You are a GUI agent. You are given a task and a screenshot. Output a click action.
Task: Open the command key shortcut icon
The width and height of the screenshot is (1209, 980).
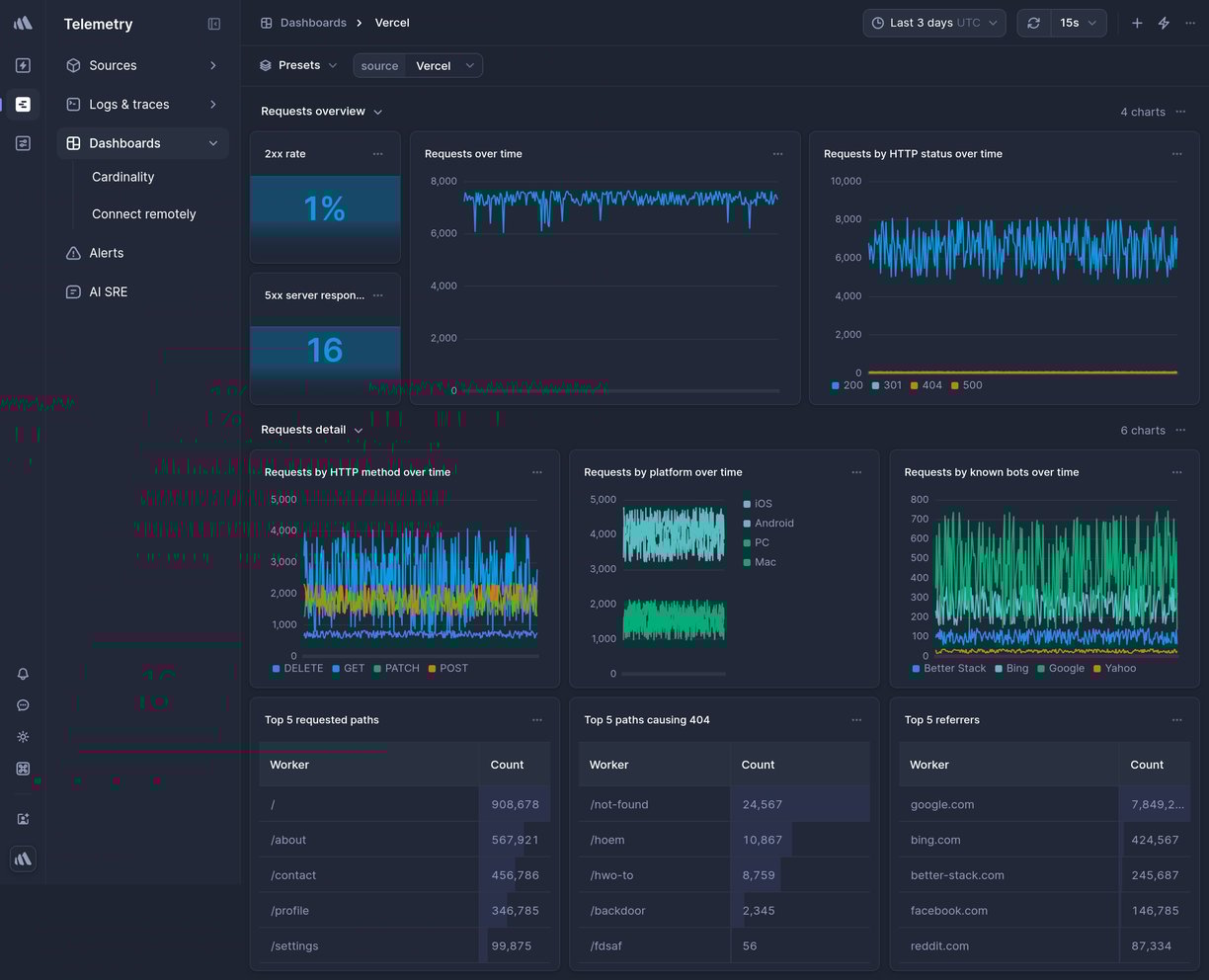[23, 769]
